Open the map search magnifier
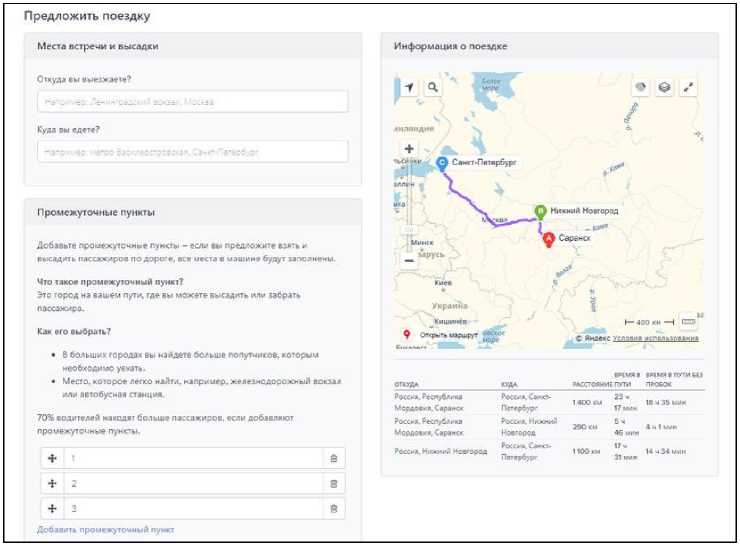740x546 pixels. click(432, 88)
